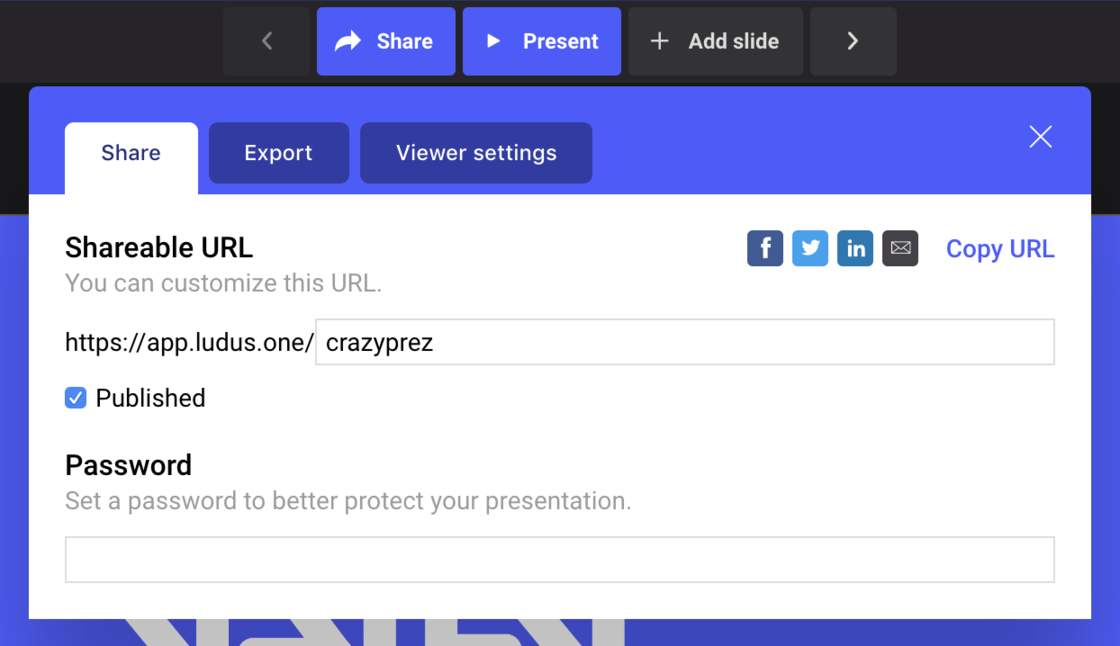
Task: Click the crazyprez URL input field
Action: coord(684,343)
